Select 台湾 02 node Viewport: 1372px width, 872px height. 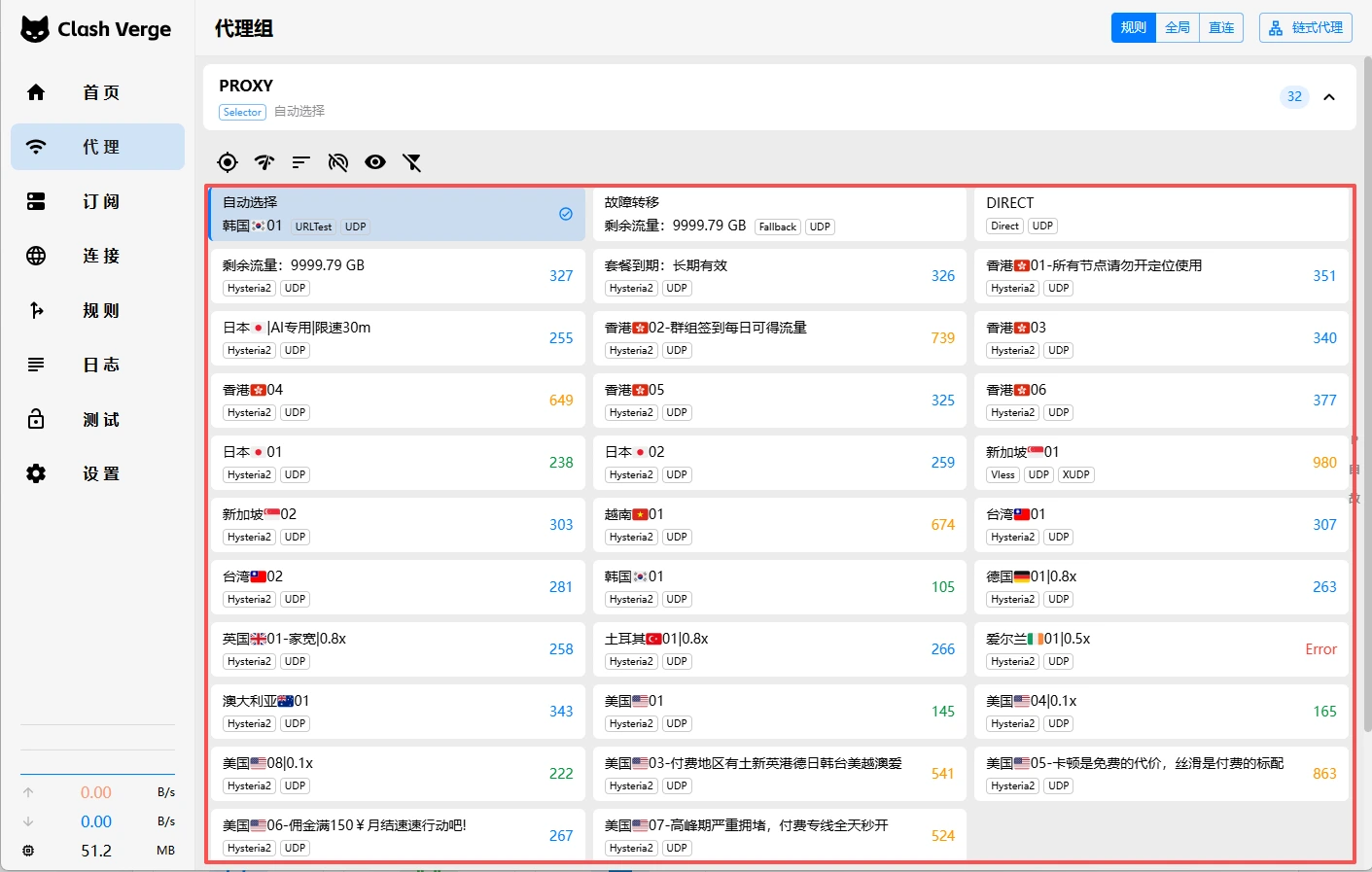click(398, 587)
